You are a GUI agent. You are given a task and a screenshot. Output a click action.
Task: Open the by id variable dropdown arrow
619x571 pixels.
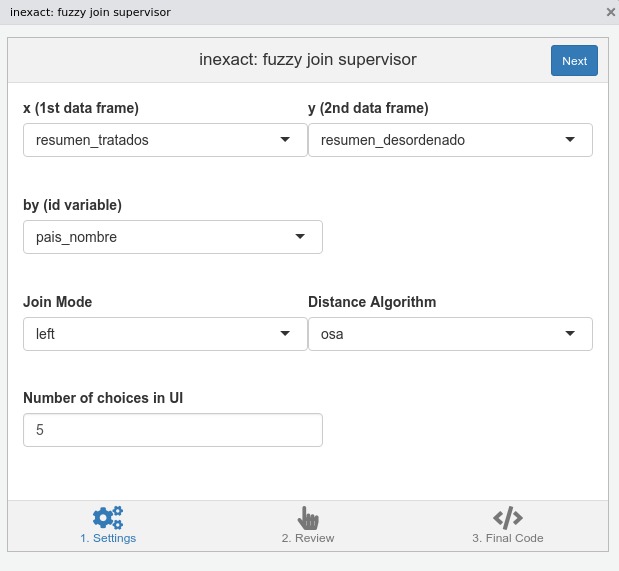pyautogui.click(x=300, y=237)
